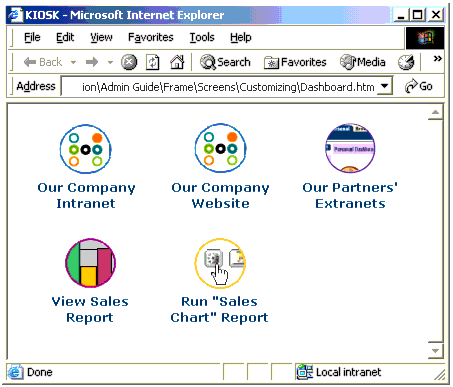Open the Search toolbar button
Screen dimensions: 453x387
point(225,62)
